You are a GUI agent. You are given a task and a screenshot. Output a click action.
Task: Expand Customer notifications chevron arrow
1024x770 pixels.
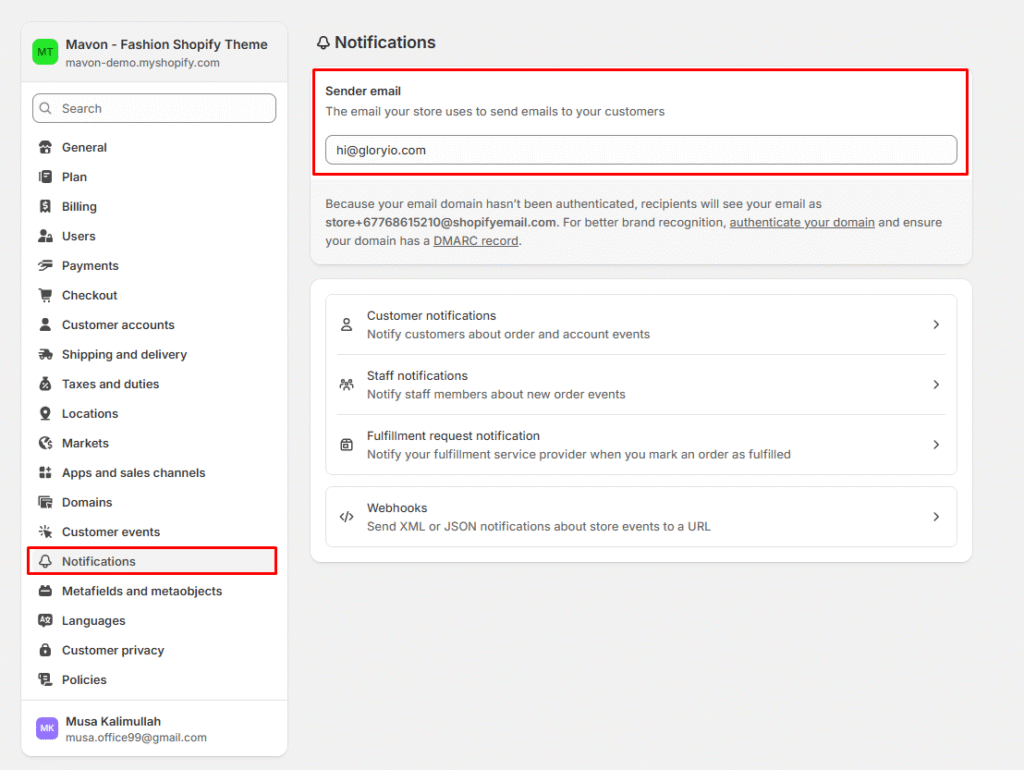[x=936, y=325]
